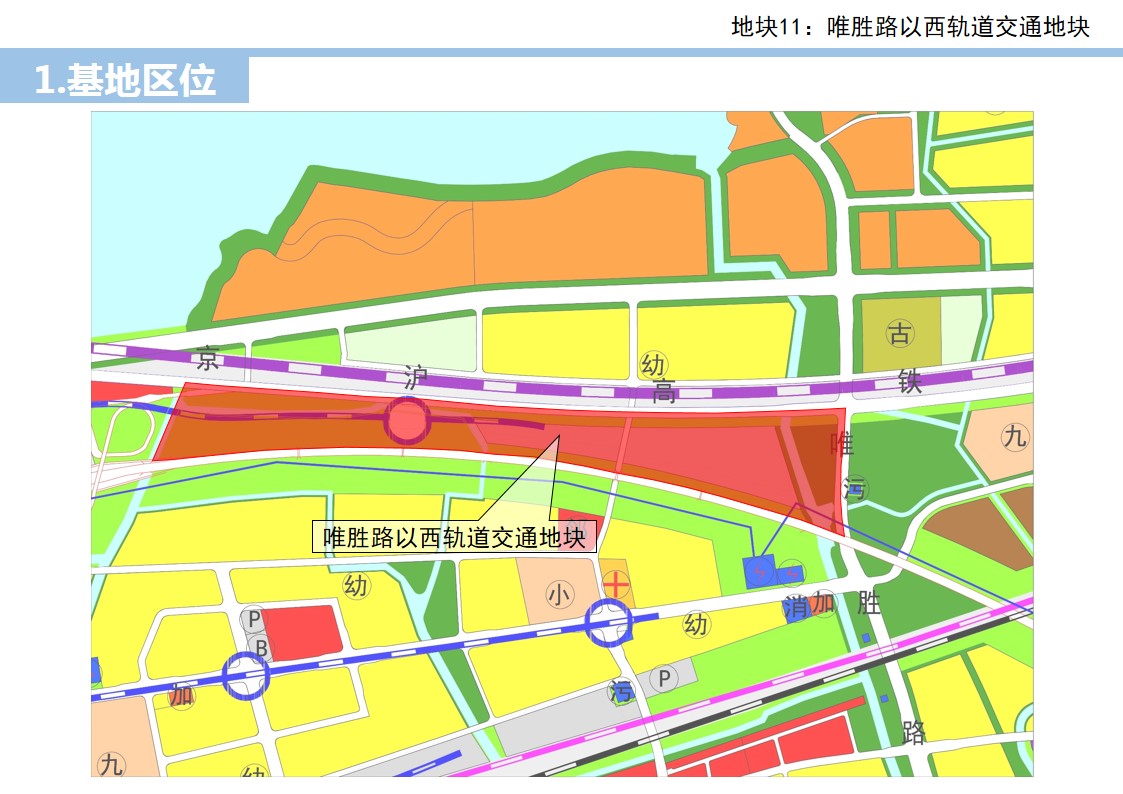Click the 路 character of the road name
1123x794 pixels.
point(913,731)
